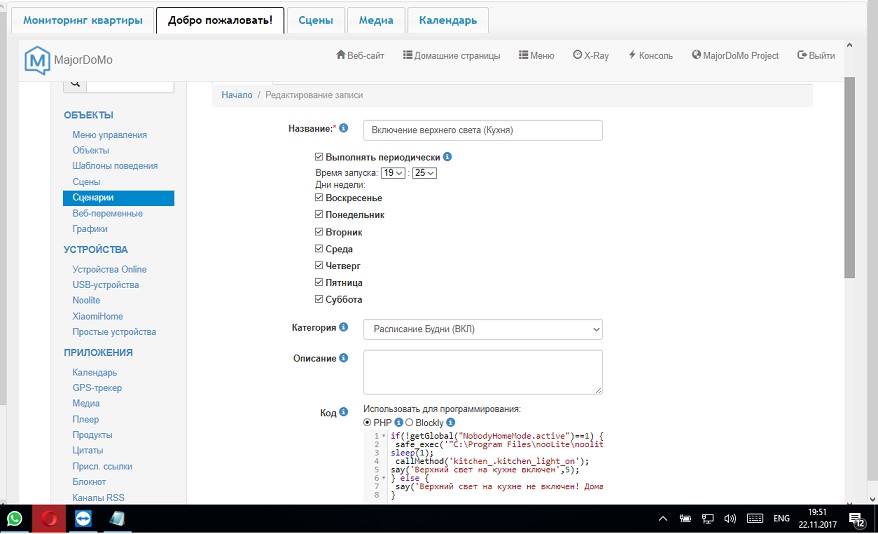Screen dimensions: 878x534
Task: Click the info icon beside Описание label
Action: (343, 358)
